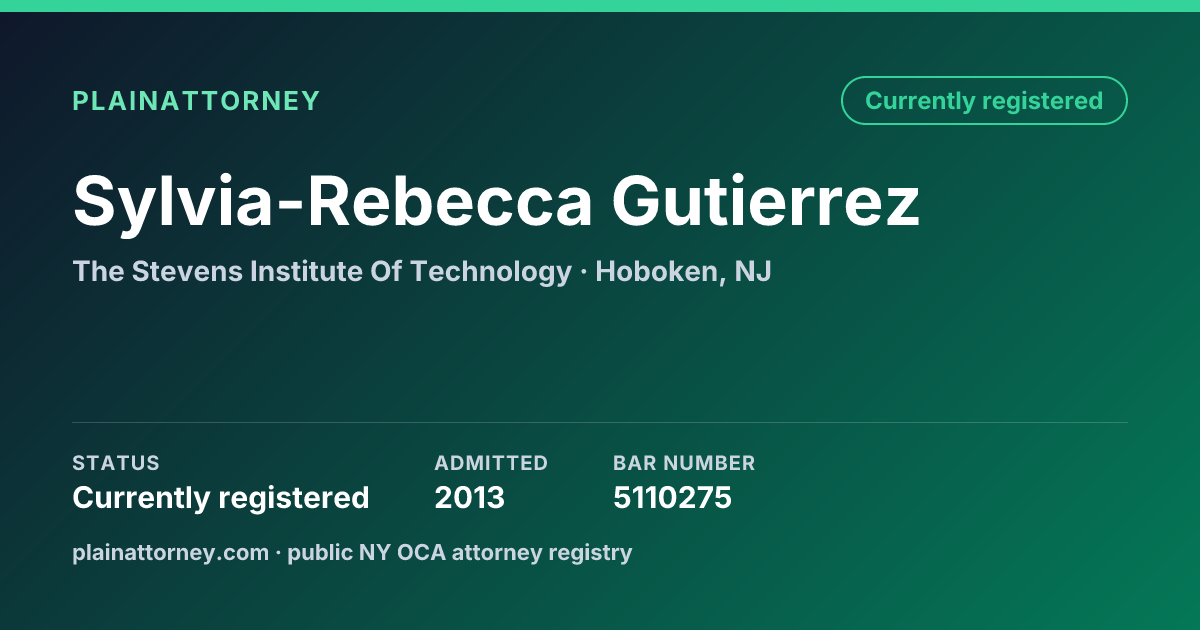1200x630 pixels.
Task: Click the ADMITTED label
Action: (491, 463)
